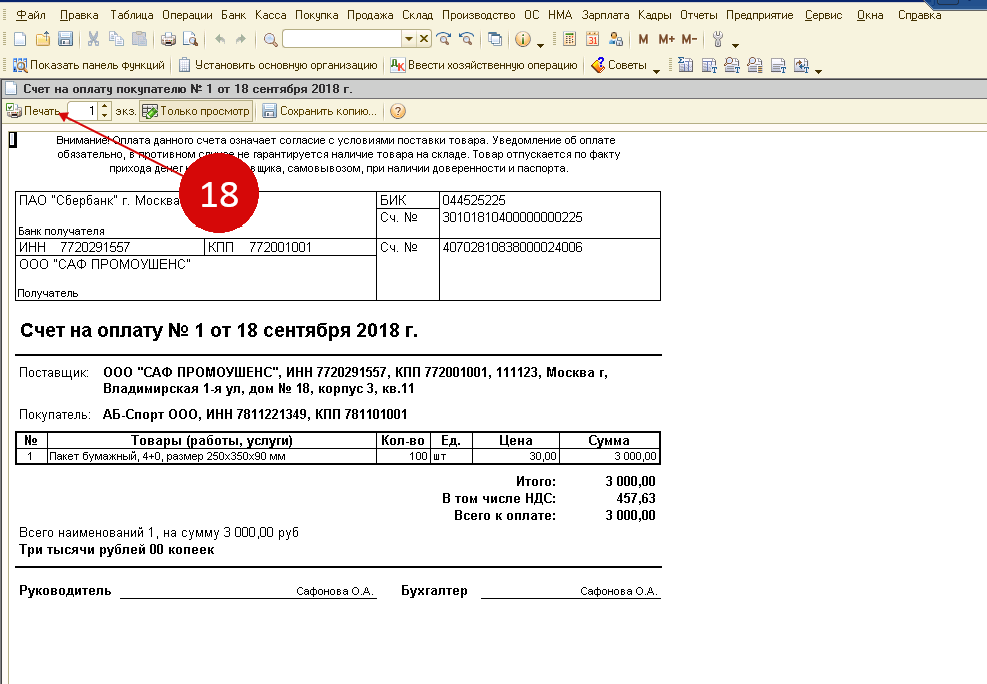Click Ввести хозяйственную операцию
The width and height of the screenshot is (987, 684).
[x=483, y=65]
